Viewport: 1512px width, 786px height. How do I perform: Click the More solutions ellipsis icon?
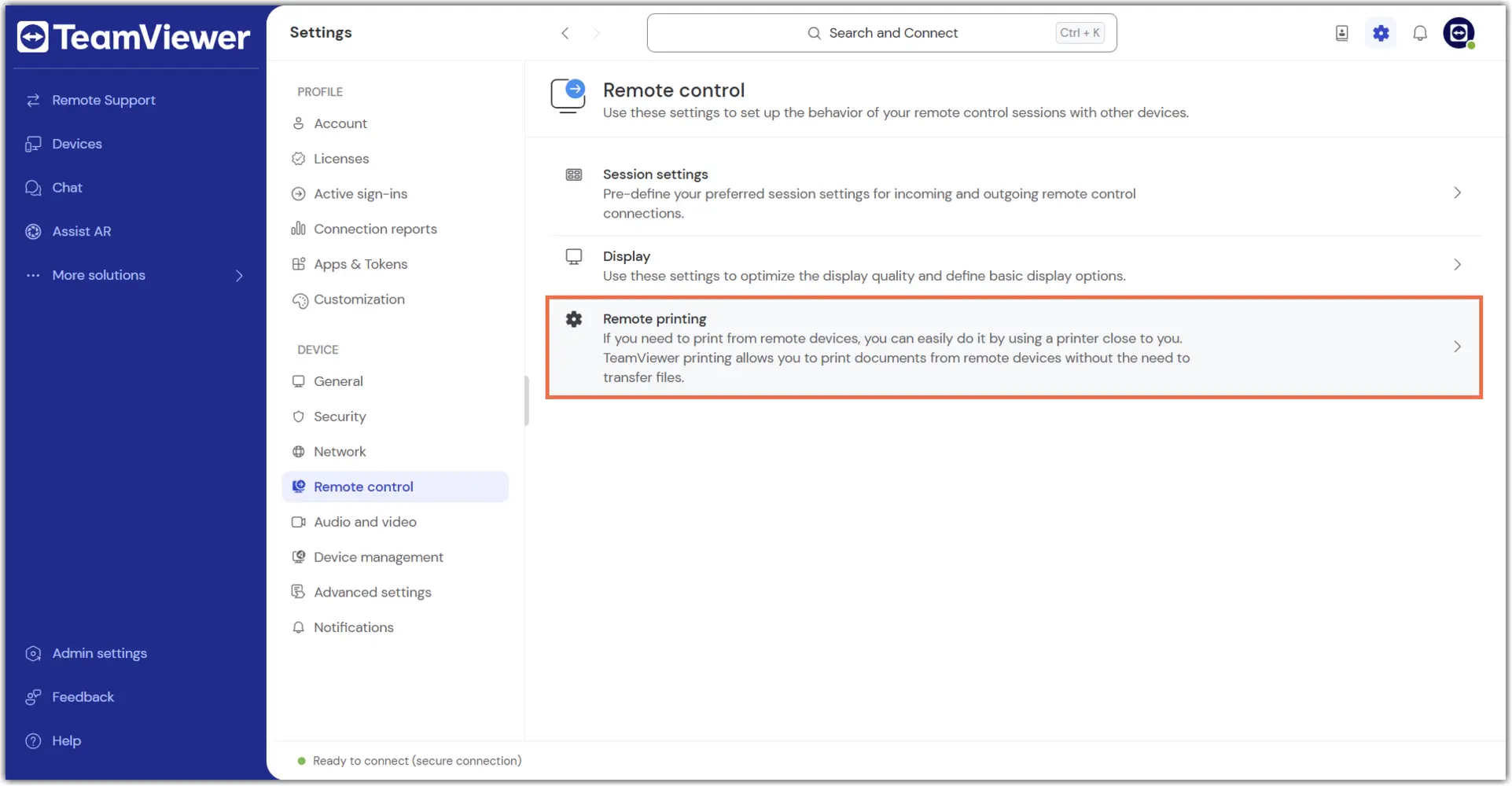pos(33,276)
